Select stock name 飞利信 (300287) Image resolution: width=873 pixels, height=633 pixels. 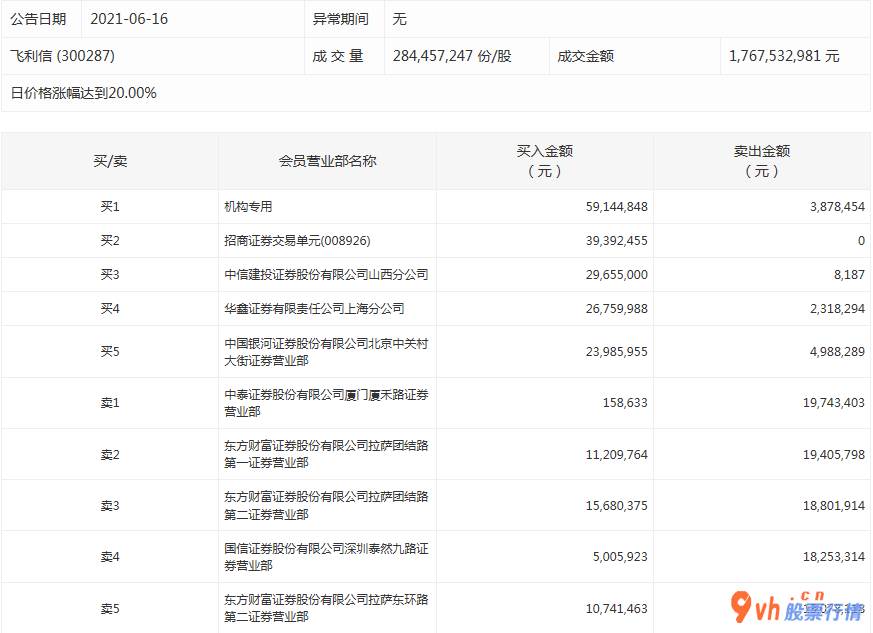[62, 56]
